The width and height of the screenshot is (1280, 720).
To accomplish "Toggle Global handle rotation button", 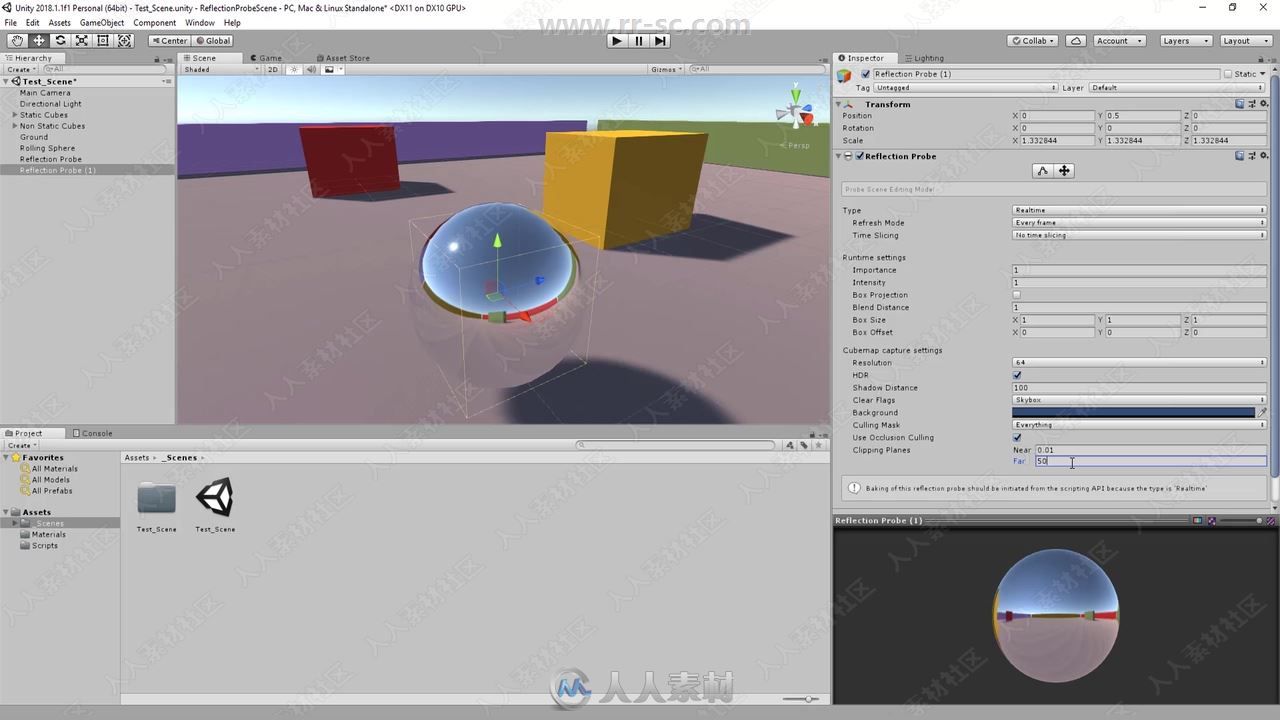I will tap(213, 41).
